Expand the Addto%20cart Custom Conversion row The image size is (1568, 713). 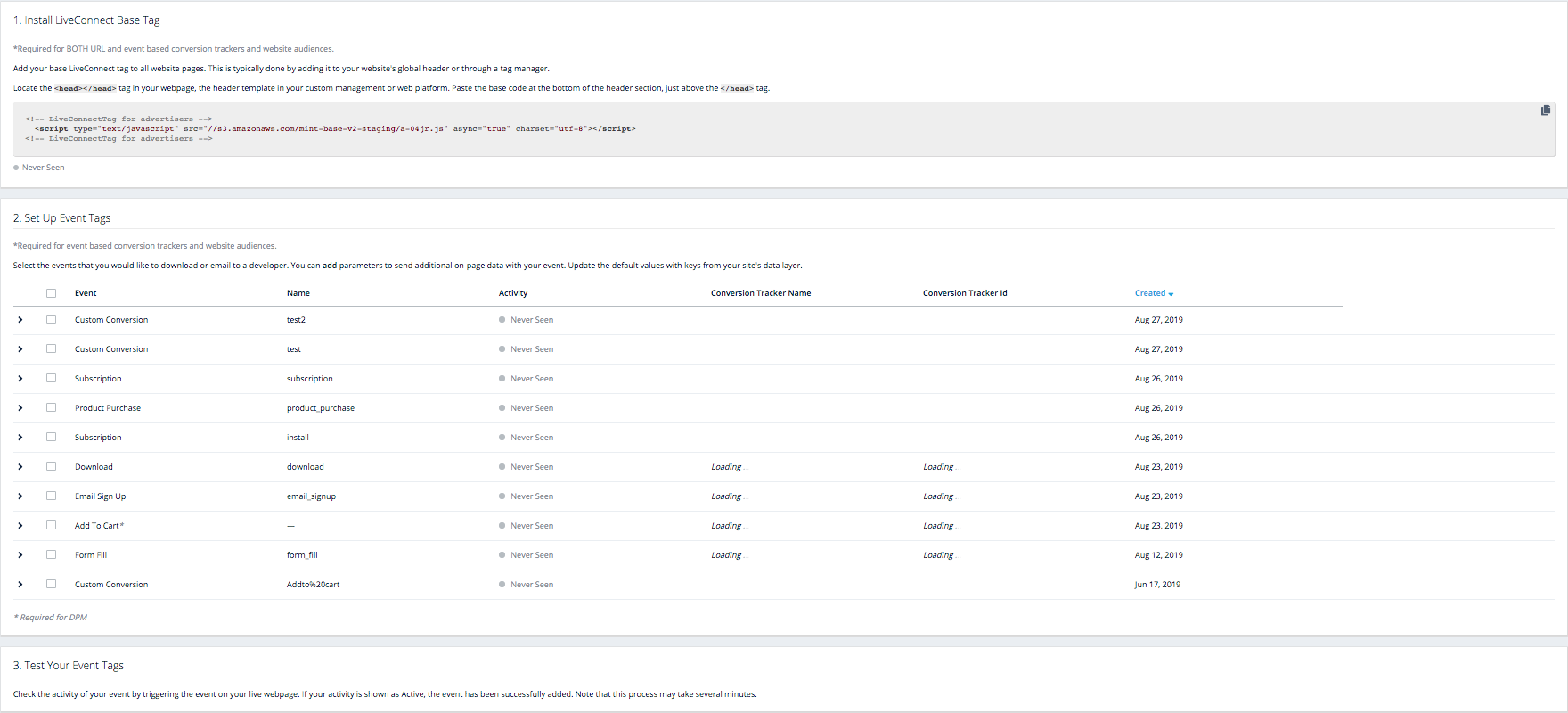(20, 585)
